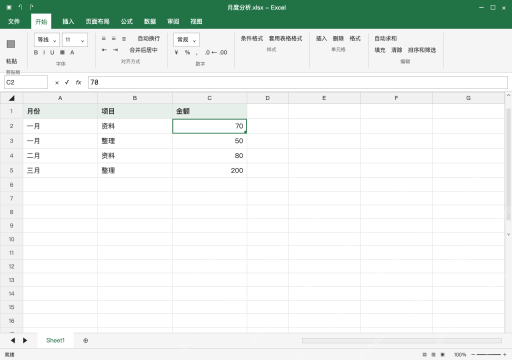This screenshot has height=360, width=512.
Task: Switch to Page Layout view icon
Action: click(433, 355)
